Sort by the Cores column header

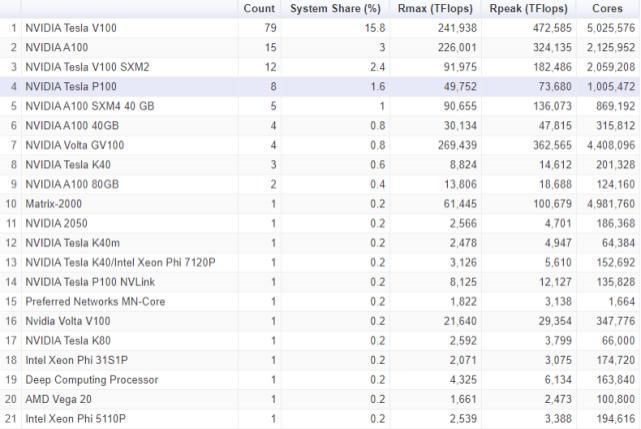[607, 9]
